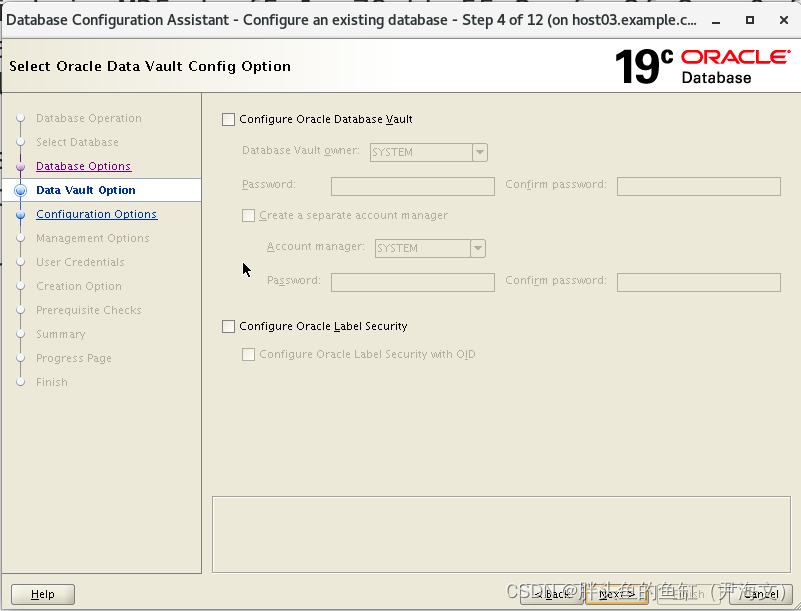Click the User Credentials step text
This screenshot has width=801, height=611.
(80, 262)
